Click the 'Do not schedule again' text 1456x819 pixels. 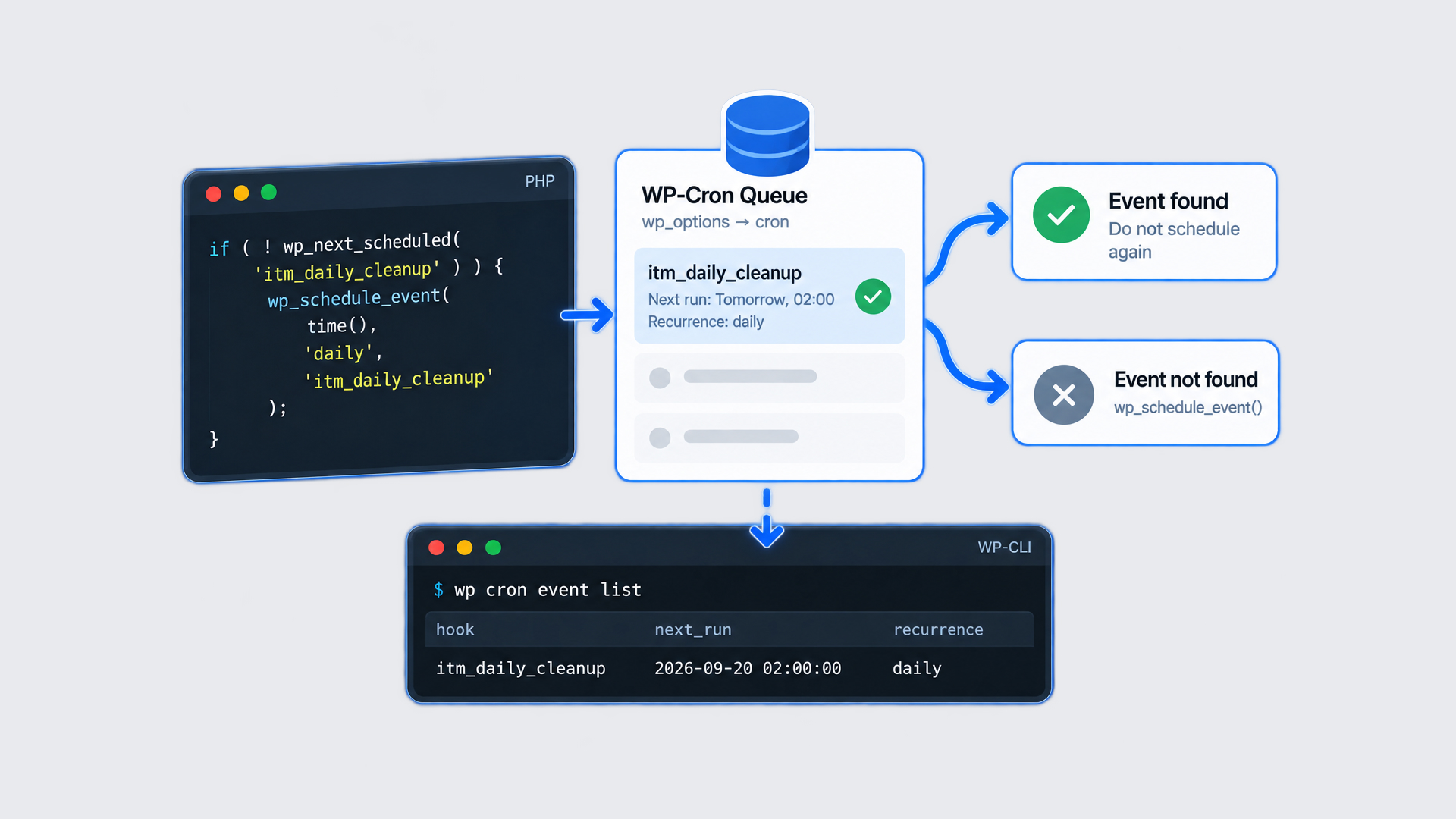(1174, 240)
